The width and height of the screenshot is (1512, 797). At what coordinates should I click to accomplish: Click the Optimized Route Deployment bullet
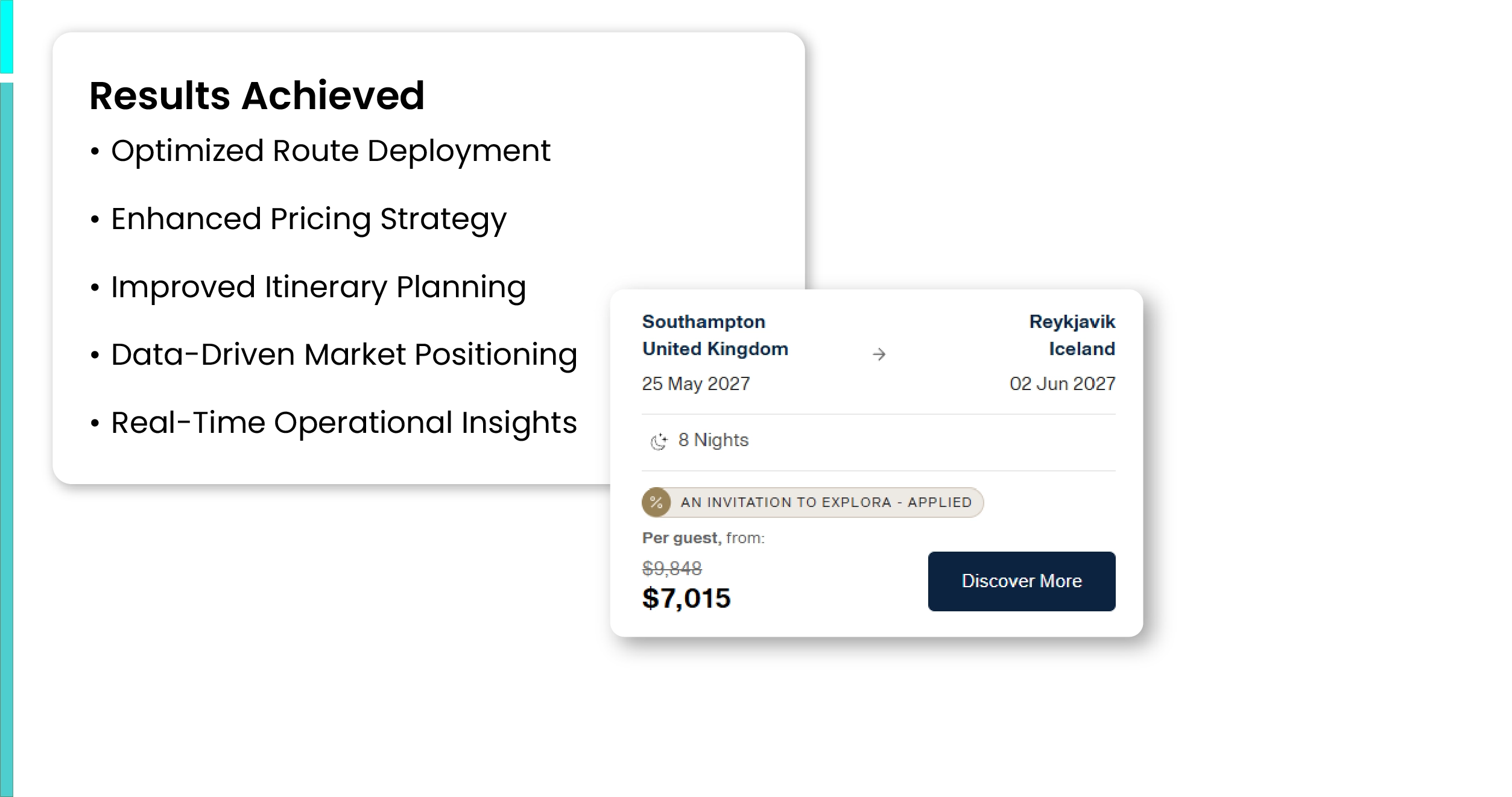click(330, 151)
